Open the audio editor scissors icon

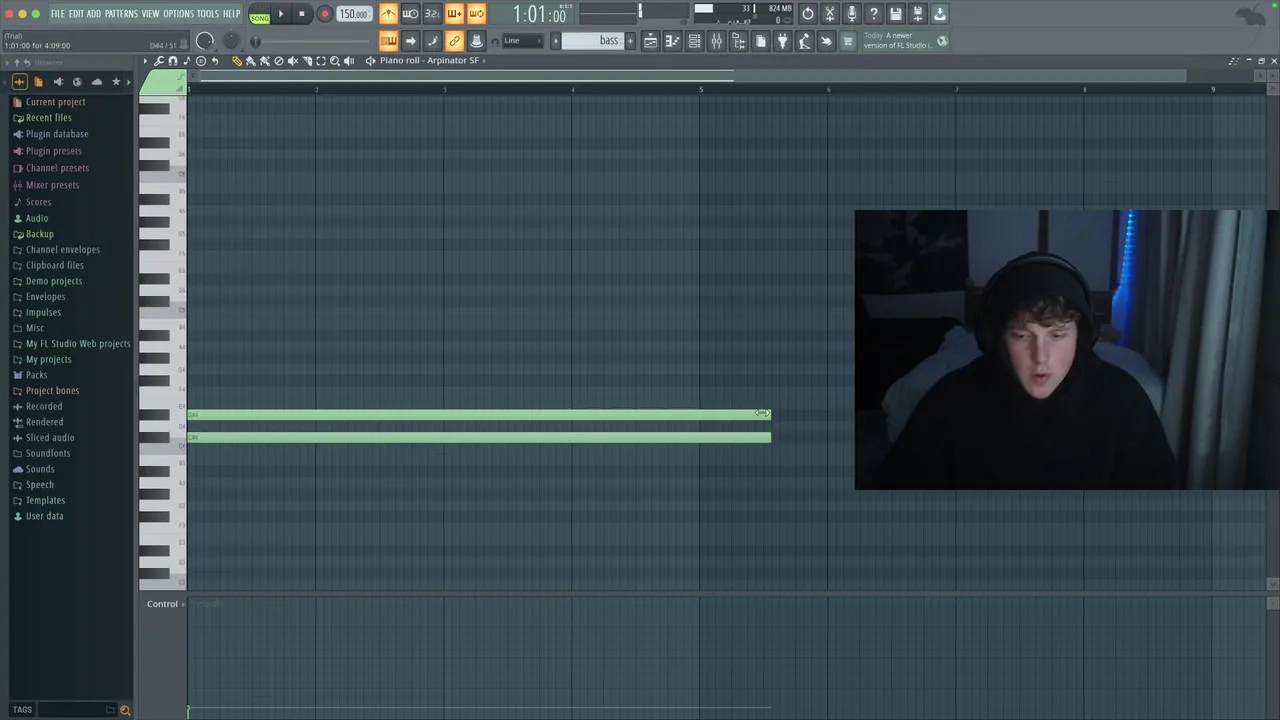829,14
